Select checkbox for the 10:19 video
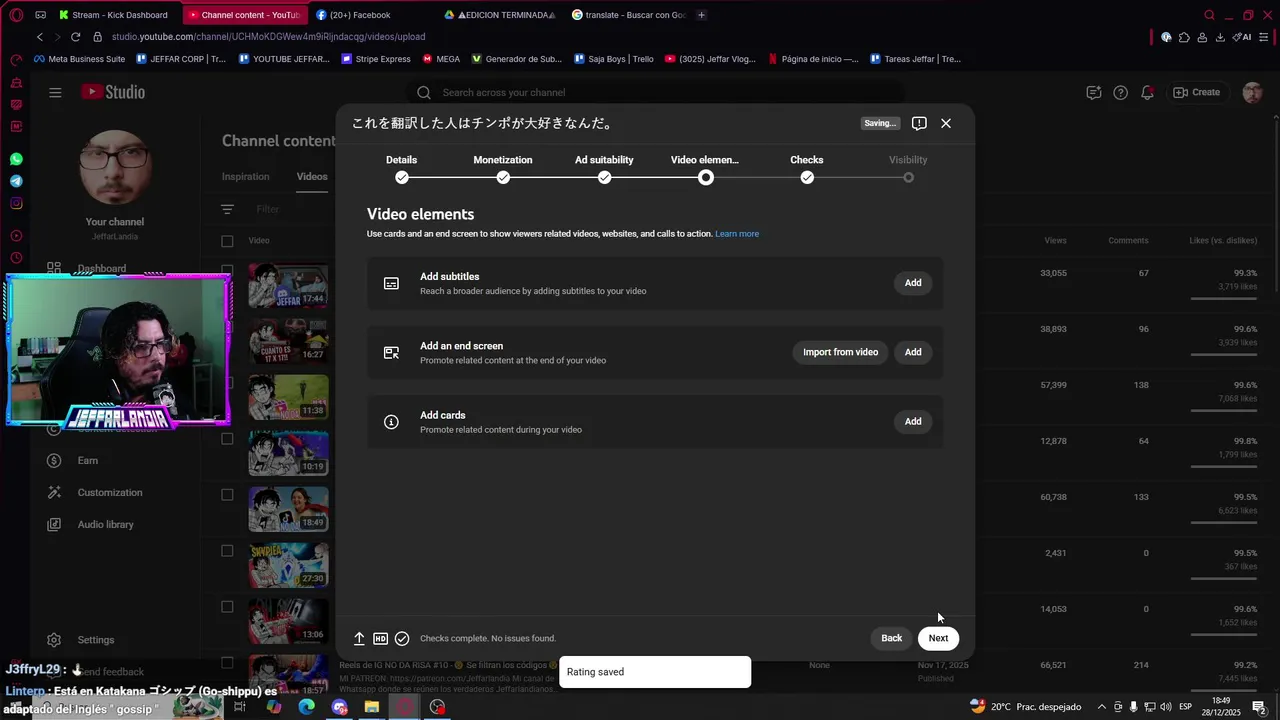Viewport: 1280px width, 720px height. [227, 439]
